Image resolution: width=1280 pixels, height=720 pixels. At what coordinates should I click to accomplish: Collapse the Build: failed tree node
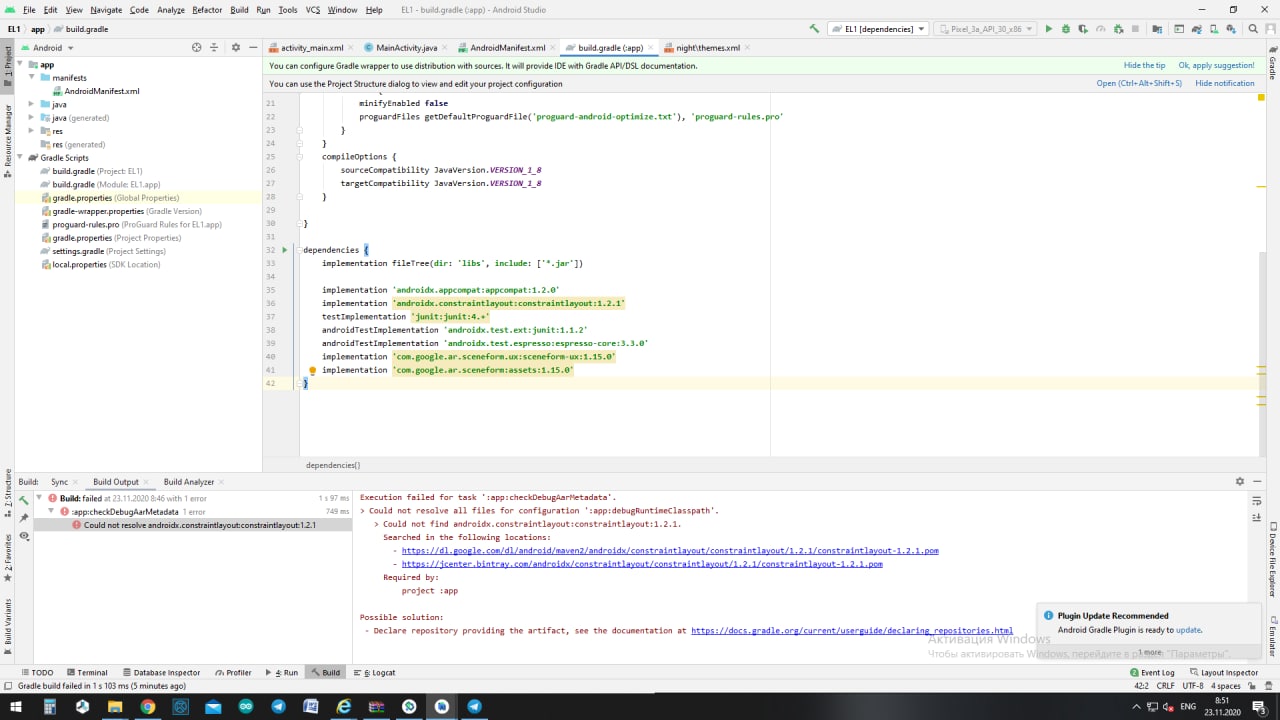click(x=39, y=498)
